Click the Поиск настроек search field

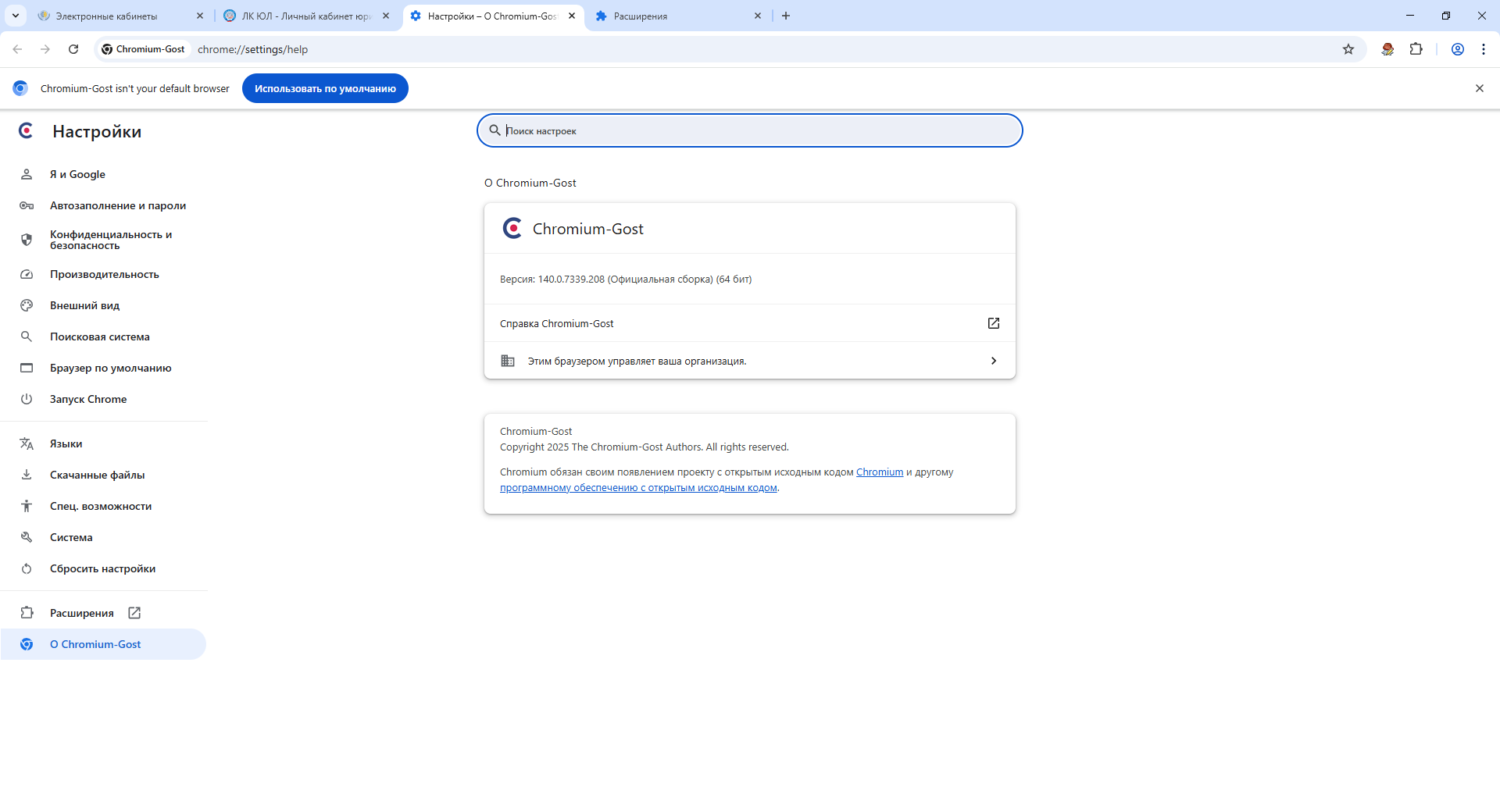tap(750, 130)
